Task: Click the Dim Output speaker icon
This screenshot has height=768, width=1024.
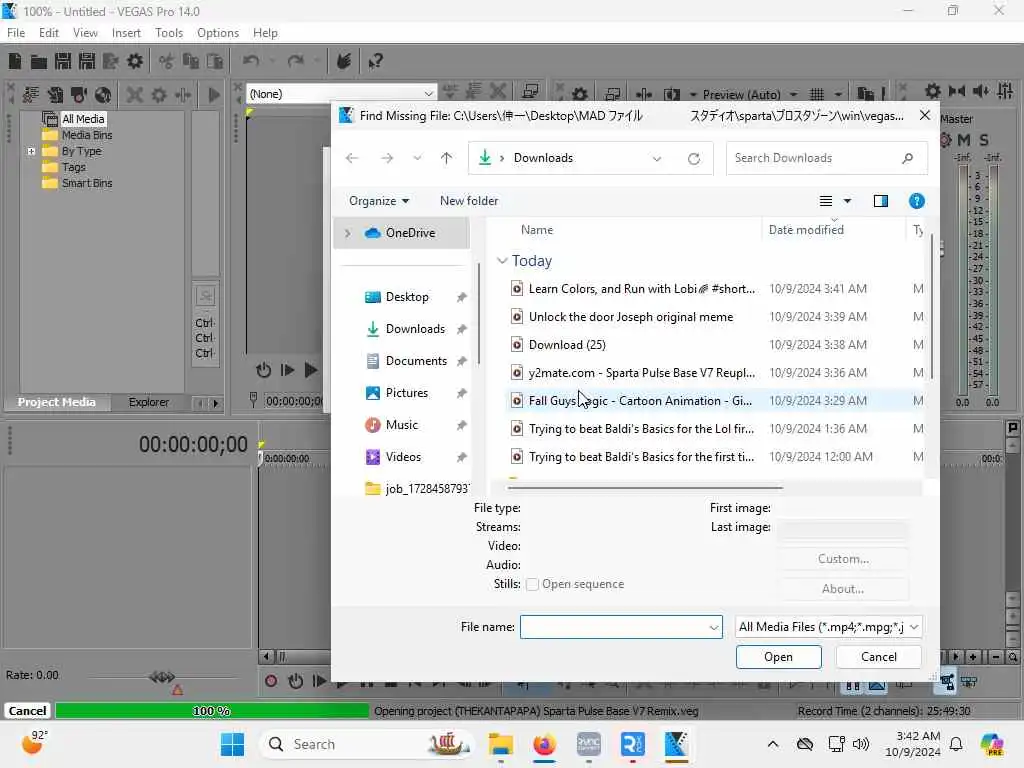Action: (x=981, y=91)
